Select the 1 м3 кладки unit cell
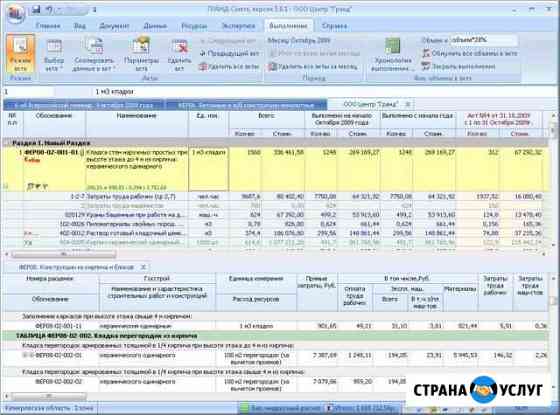The height and width of the screenshot is (415, 560). pos(209,170)
